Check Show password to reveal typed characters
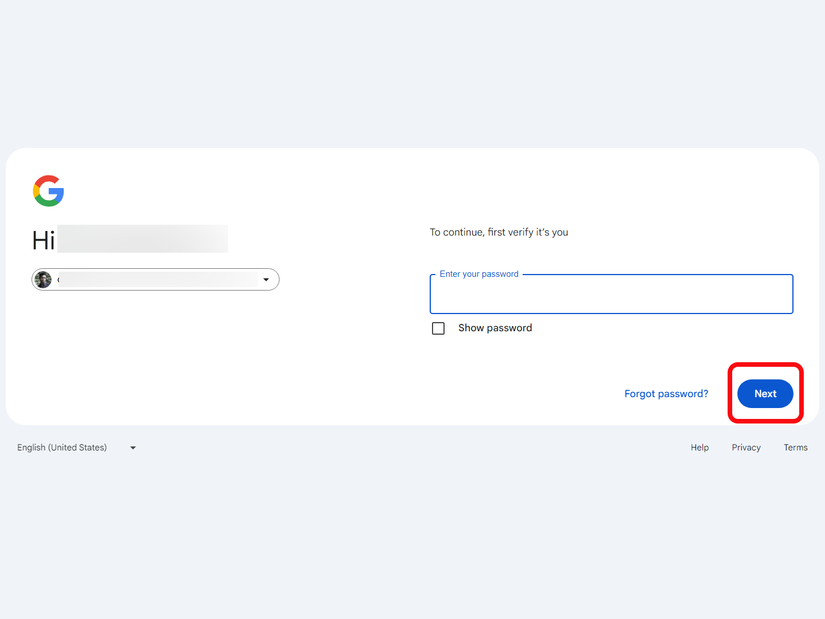 (438, 327)
